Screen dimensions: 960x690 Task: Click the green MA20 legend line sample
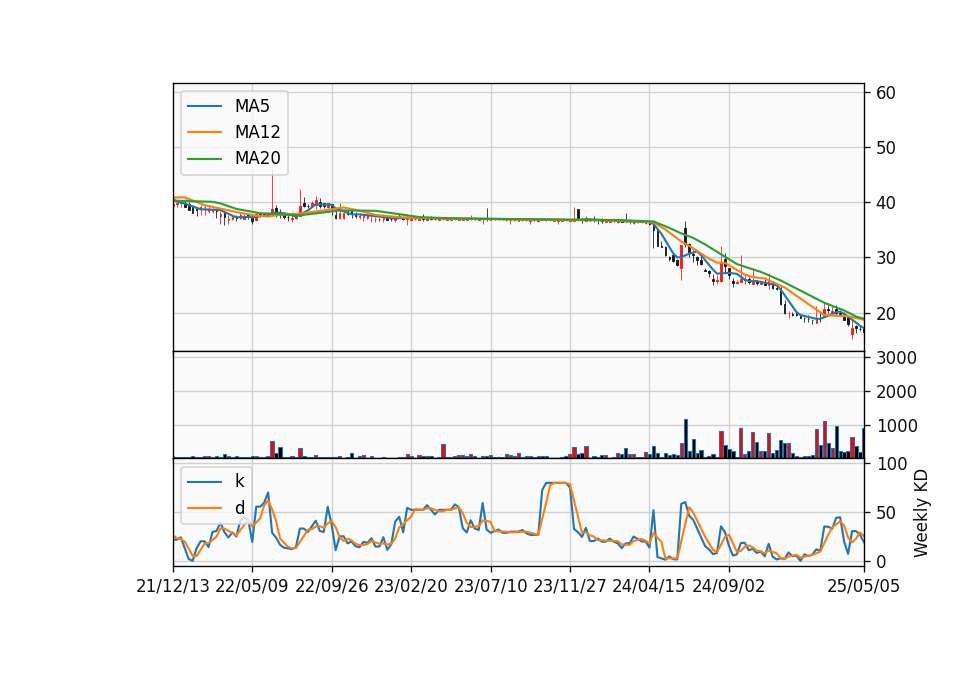click(204, 159)
